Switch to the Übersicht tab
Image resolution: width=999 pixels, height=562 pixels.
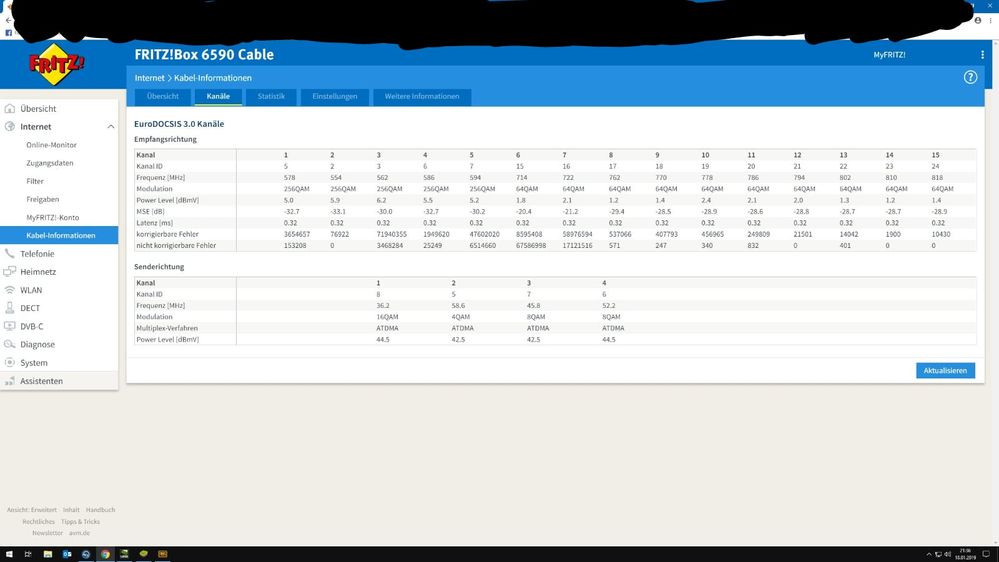[162, 96]
